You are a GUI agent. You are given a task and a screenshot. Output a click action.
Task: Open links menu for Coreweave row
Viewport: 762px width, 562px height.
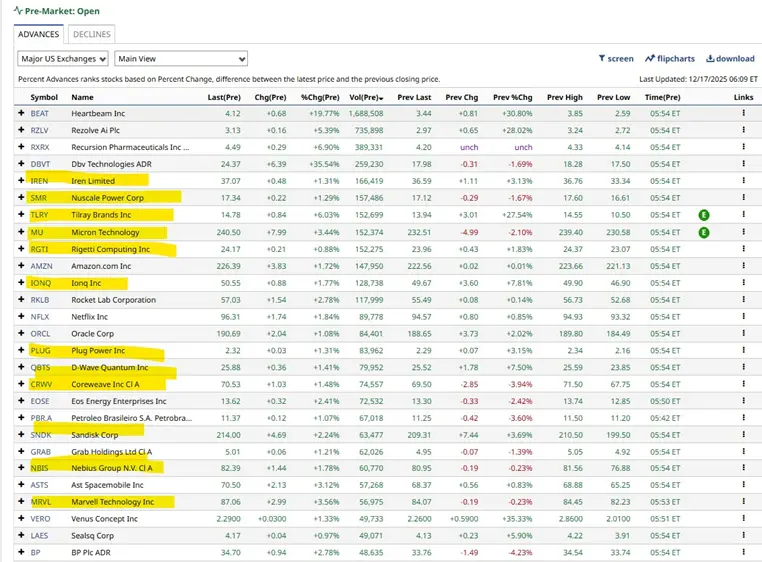[x=744, y=384]
